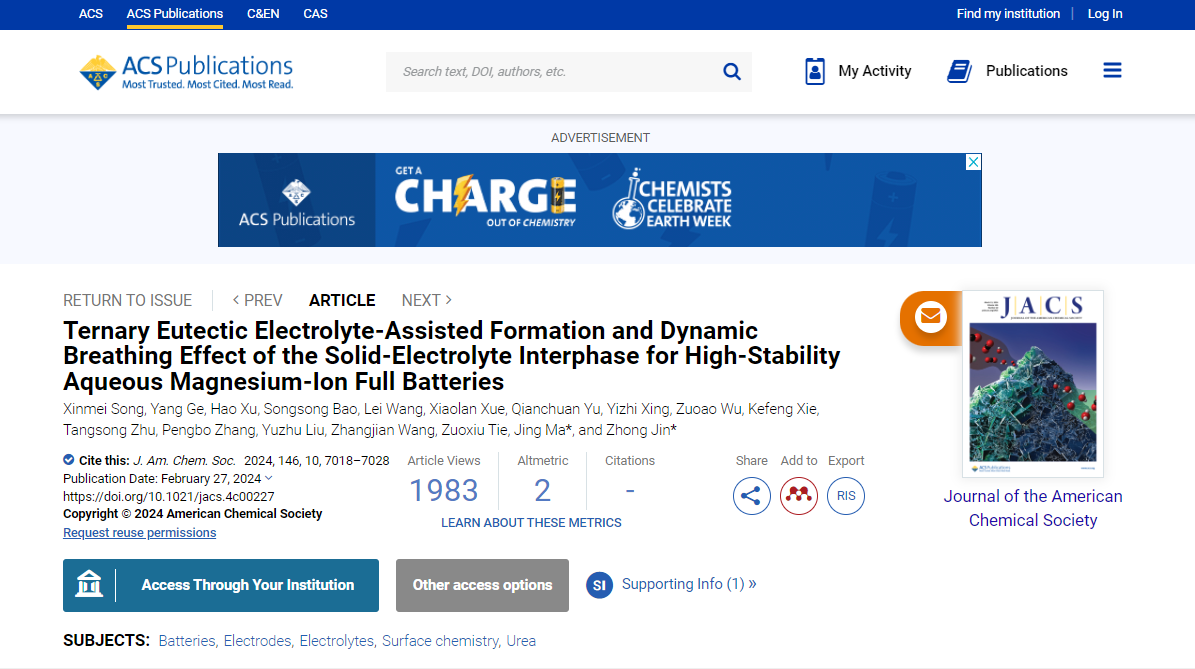This screenshot has width=1195, height=669.
Task: Open C&EN from top bar
Action: (263, 14)
